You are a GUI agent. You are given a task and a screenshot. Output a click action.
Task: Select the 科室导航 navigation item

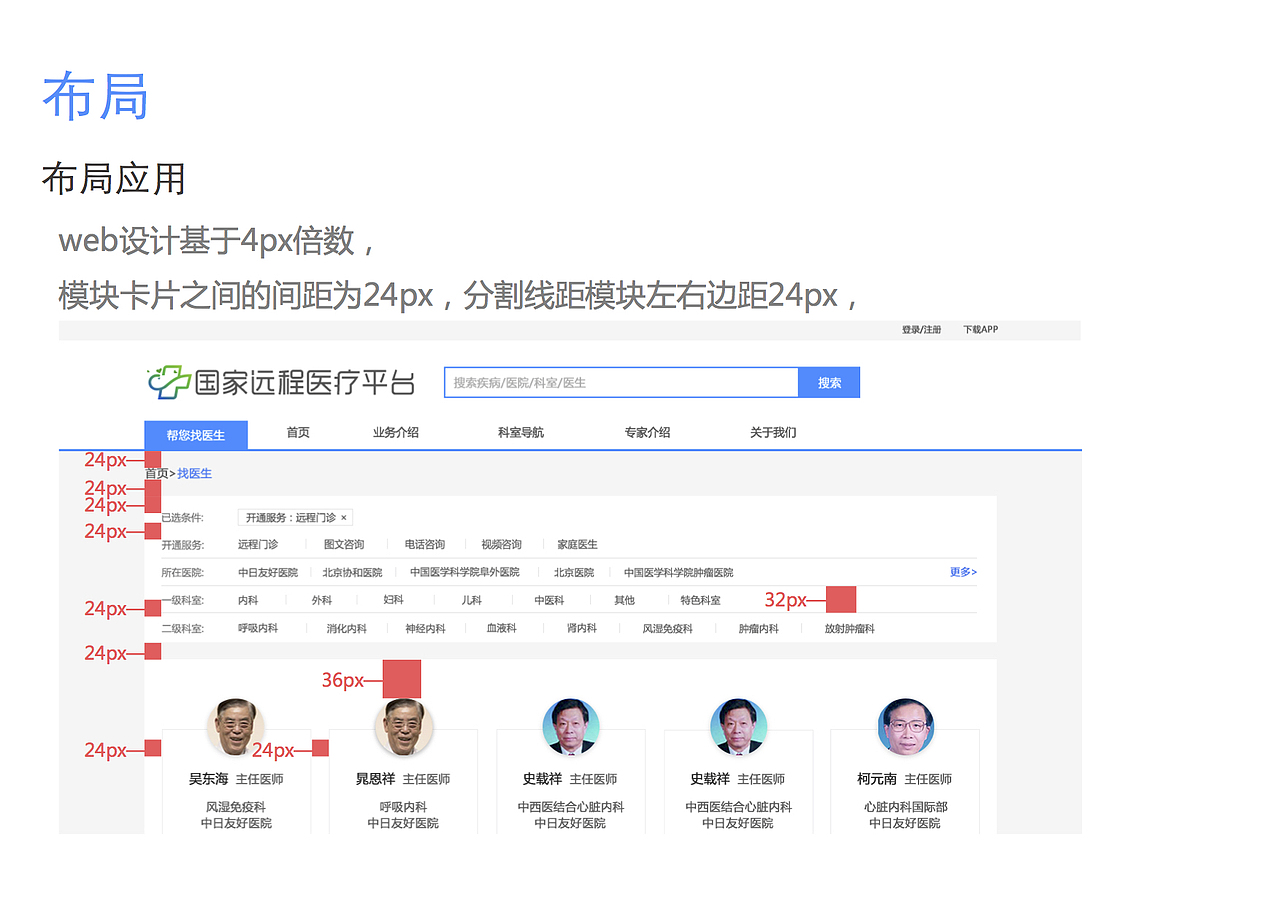520,432
